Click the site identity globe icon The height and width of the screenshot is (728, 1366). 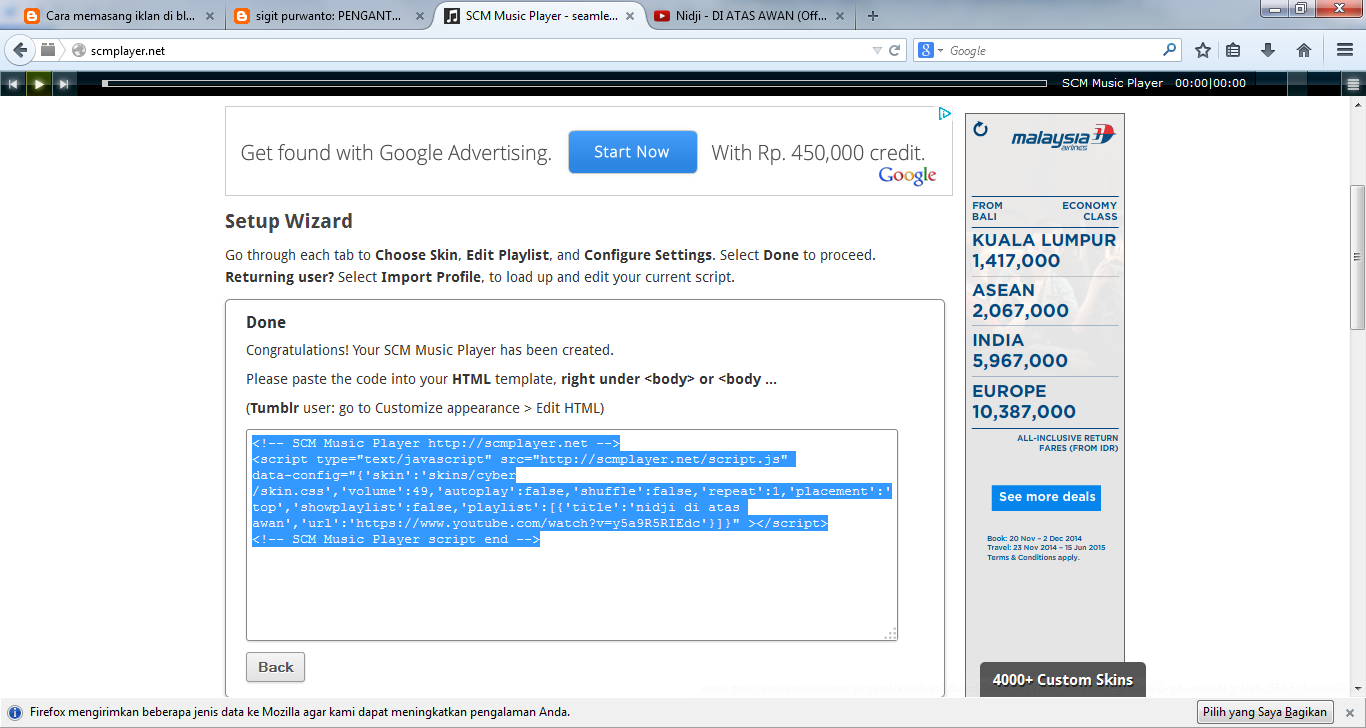[x=78, y=50]
